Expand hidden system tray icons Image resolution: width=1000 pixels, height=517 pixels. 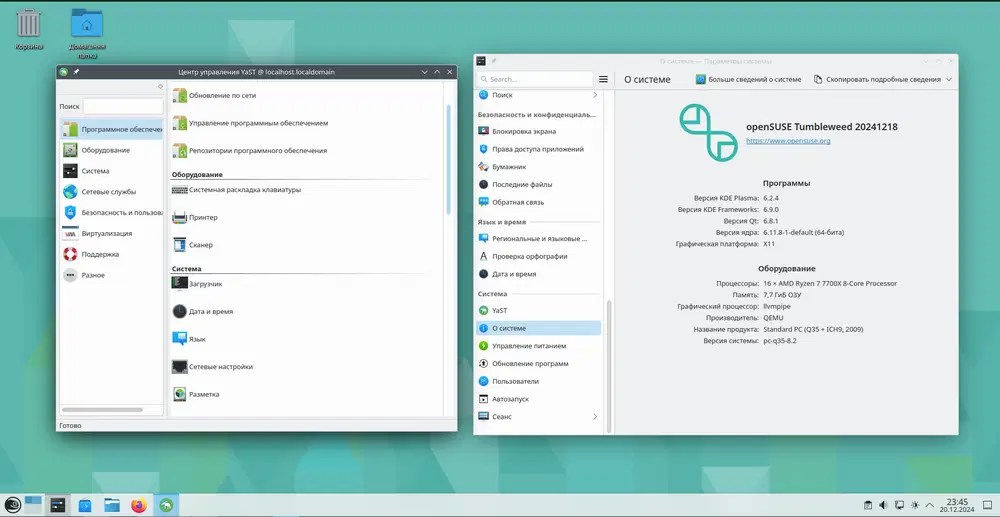coord(930,505)
